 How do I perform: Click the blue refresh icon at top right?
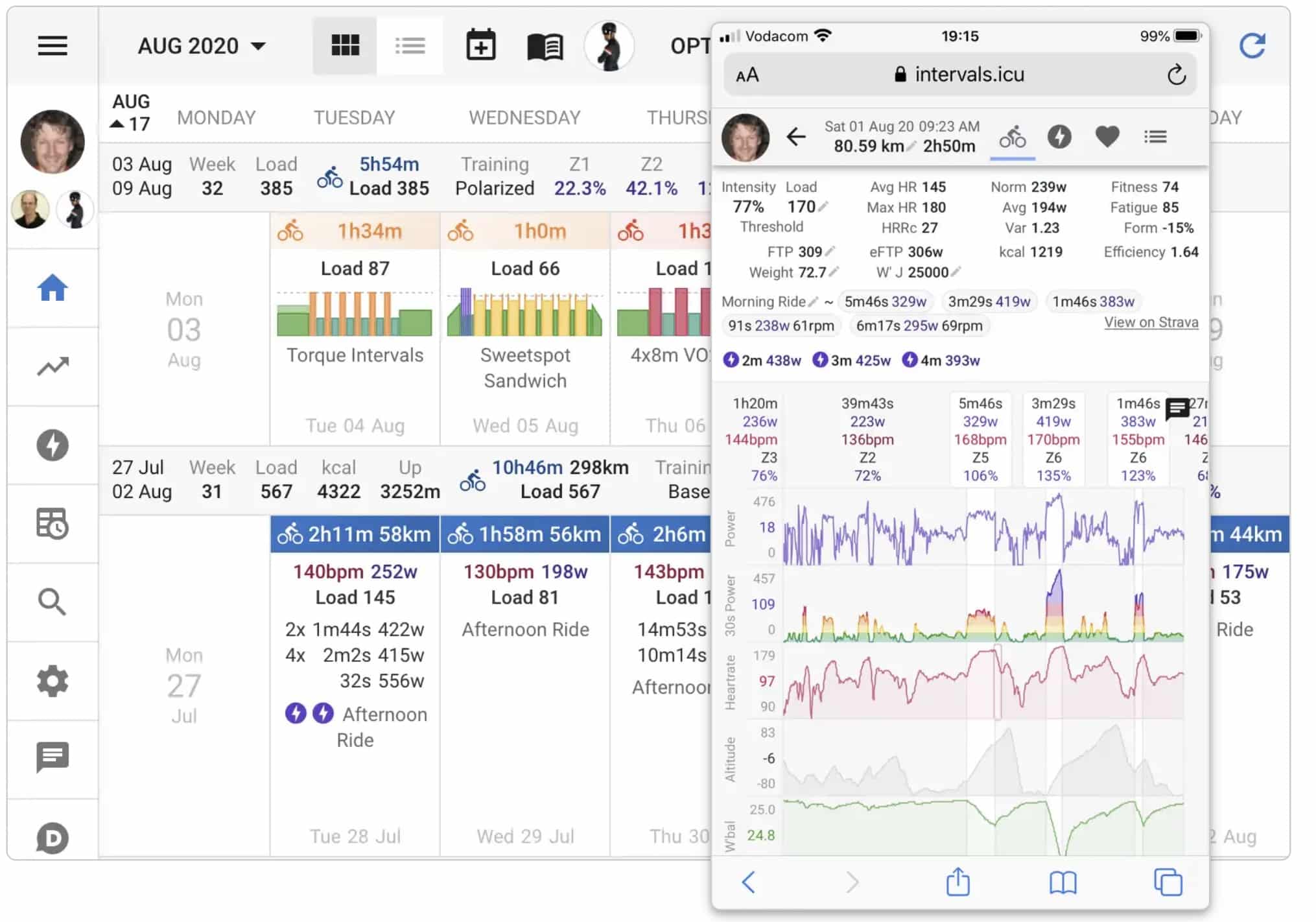point(1252,45)
